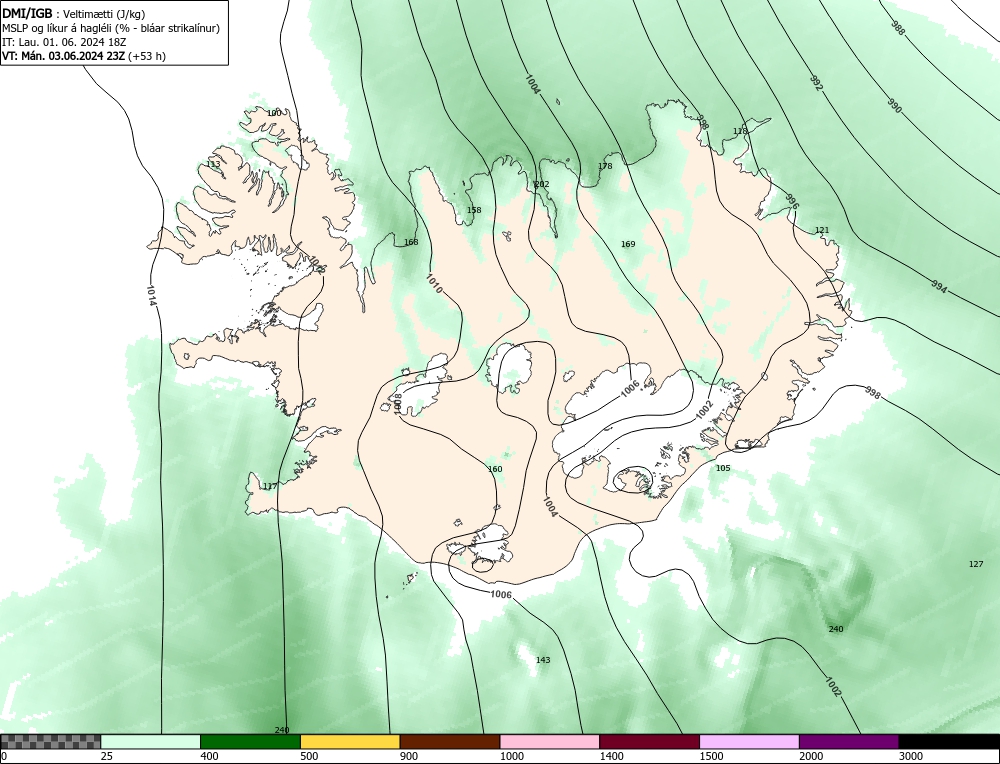
Task: Click the '900' legend scale number
Action: pos(409,756)
